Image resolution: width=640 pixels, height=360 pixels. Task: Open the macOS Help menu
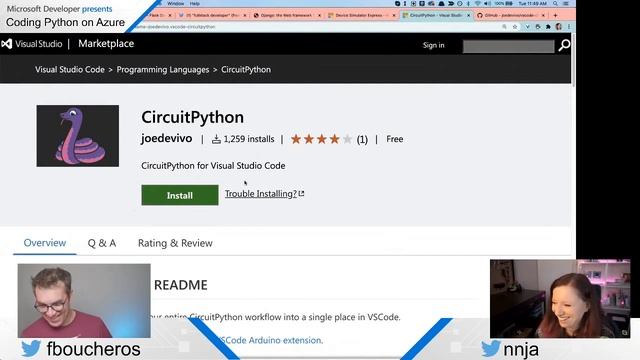tap(195, 3)
